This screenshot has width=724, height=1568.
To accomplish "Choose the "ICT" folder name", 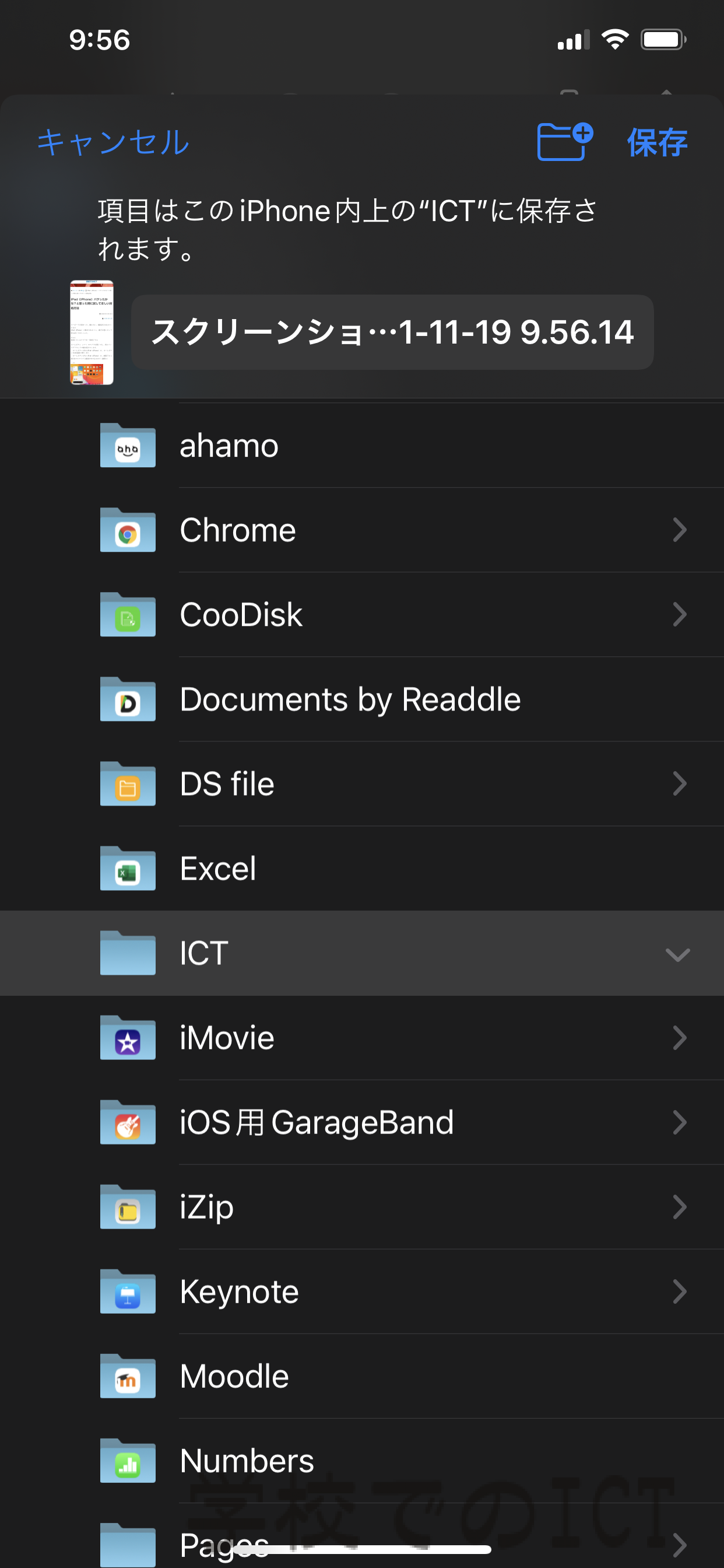I will pyautogui.click(x=204, y=953).
